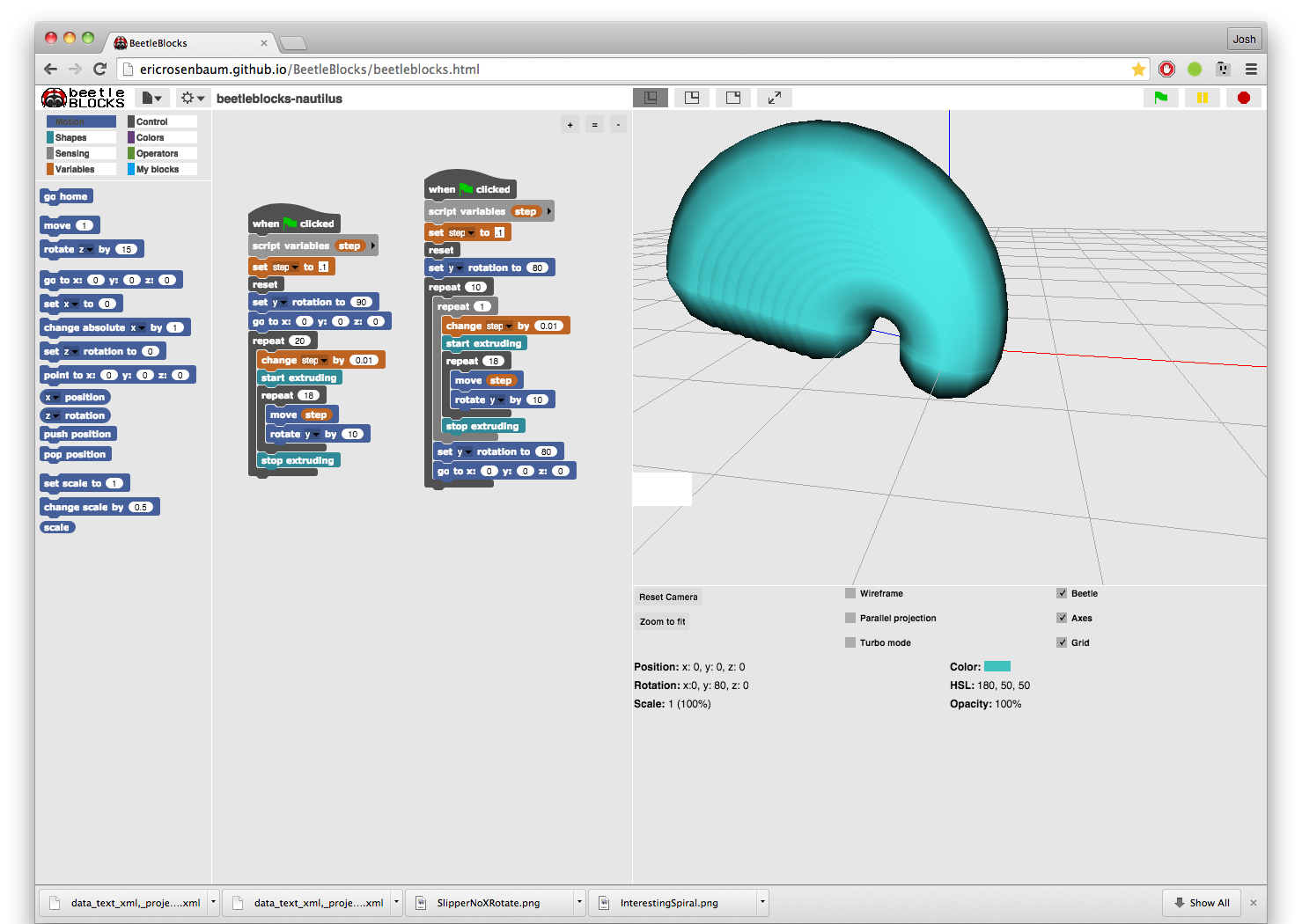The height and width of the screenshot is (924, 1302).
Task: Turn on Parallel projection
Action: [x=850, y=618]
